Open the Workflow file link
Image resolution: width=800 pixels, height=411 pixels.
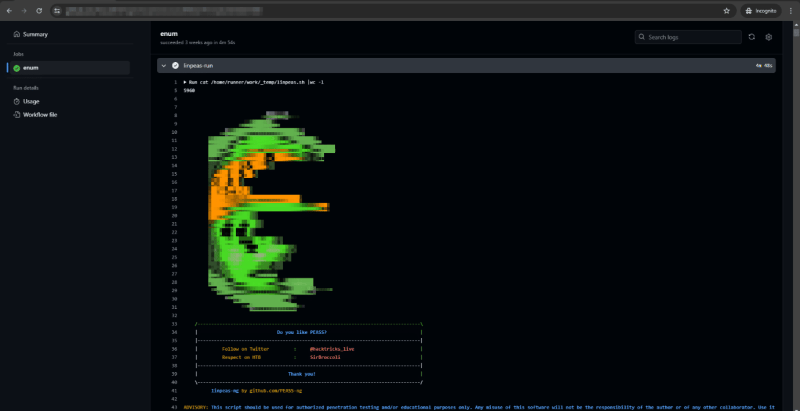pos(40,115)
